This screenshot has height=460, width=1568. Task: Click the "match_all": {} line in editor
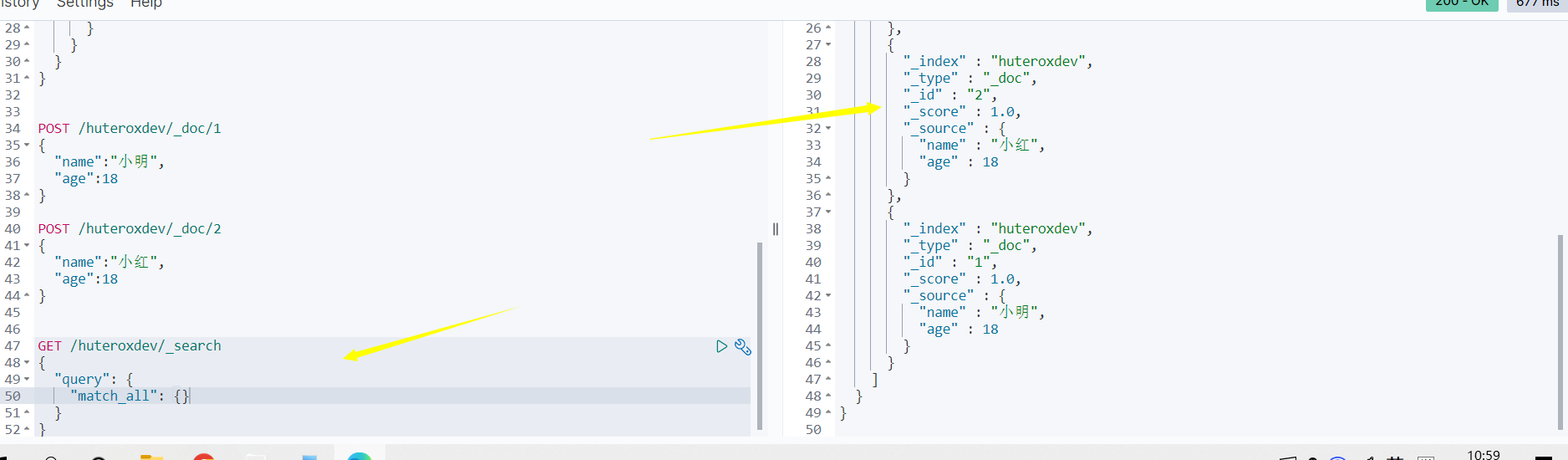[130, 396]
